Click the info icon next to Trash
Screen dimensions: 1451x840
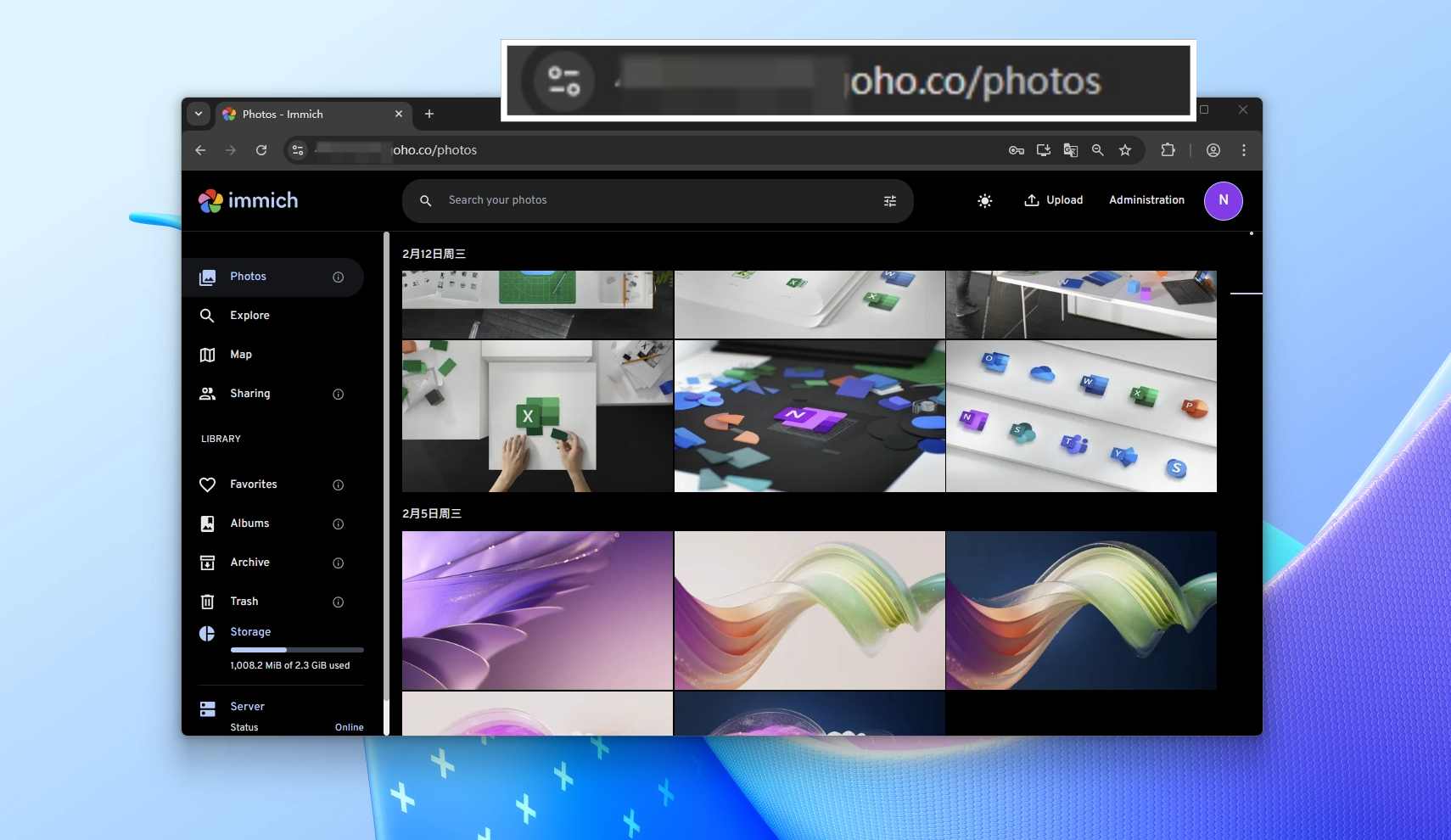[x=339, y=602]
